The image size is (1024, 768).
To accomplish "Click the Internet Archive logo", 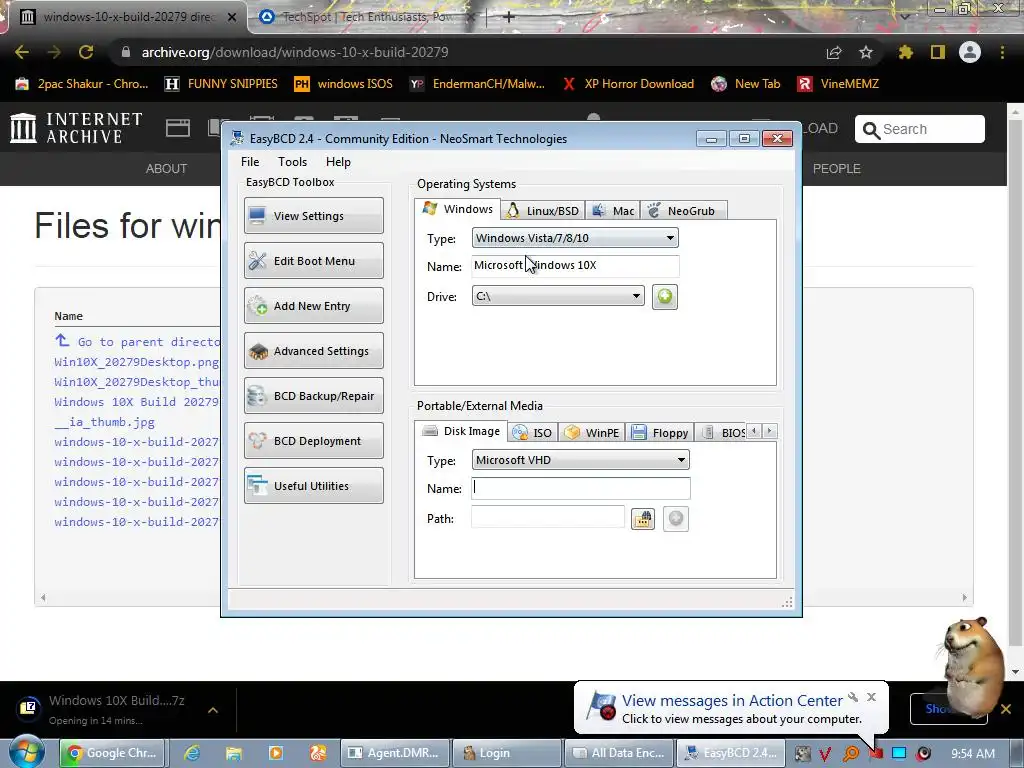I will pos(76,127).
